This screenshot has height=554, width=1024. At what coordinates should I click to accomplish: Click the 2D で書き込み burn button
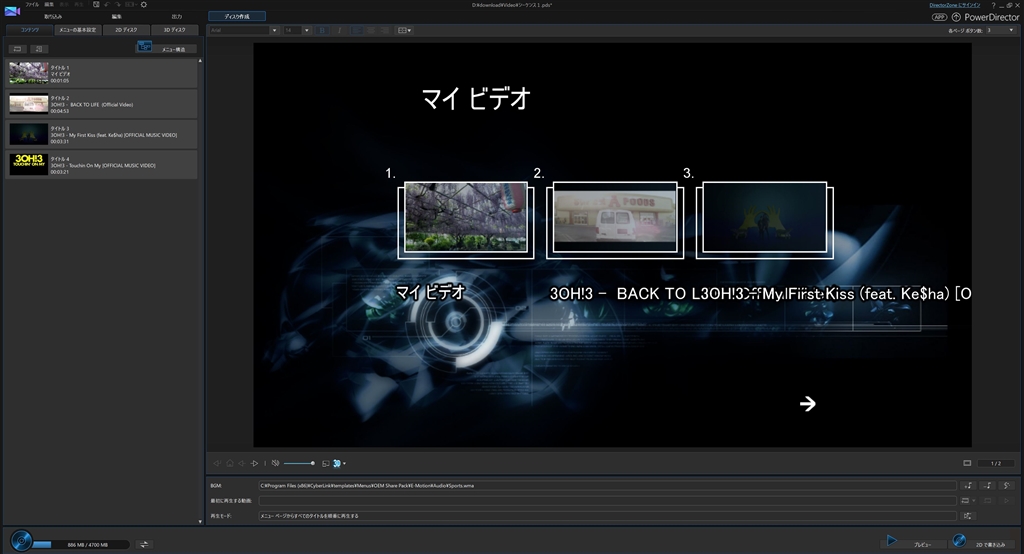click(980, 541)
